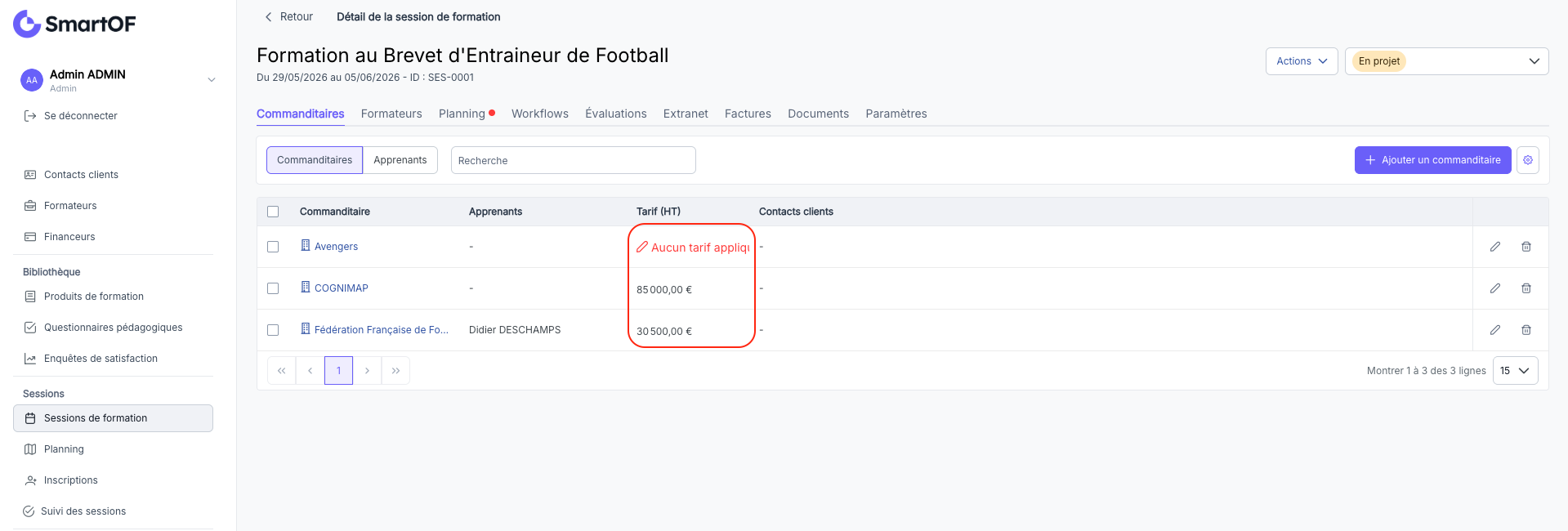
Task: Select the Apprenants segmented button
Action: point(400,160)
